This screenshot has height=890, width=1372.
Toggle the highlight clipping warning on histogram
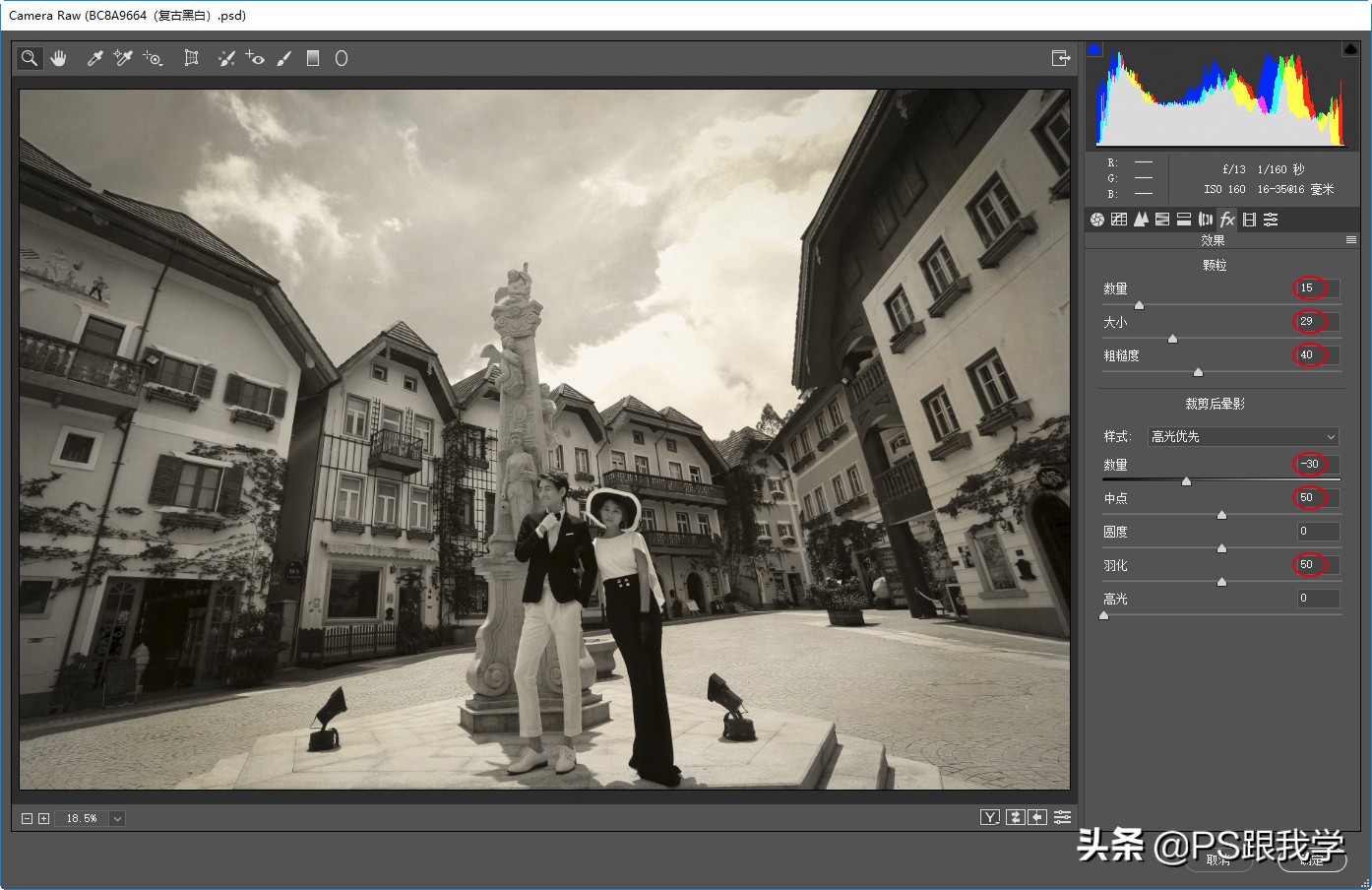(x=1350, y=47)
